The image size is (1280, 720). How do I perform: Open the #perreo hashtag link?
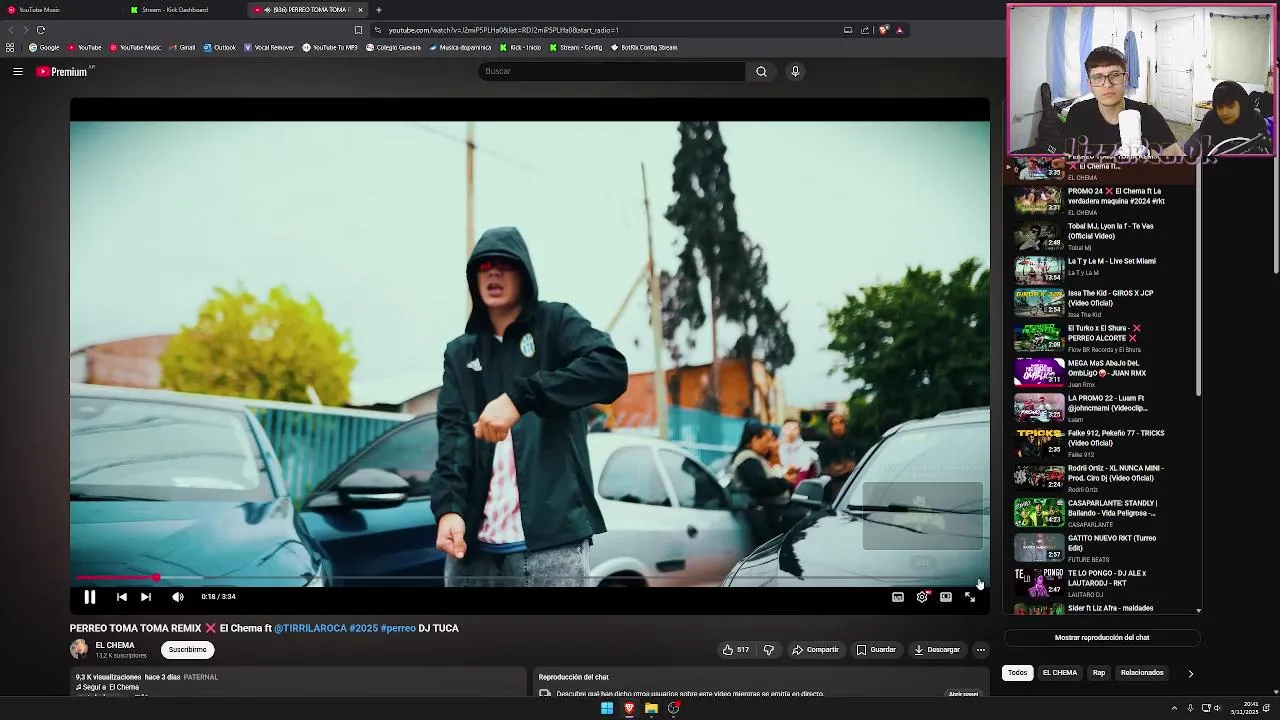[398, 628]
